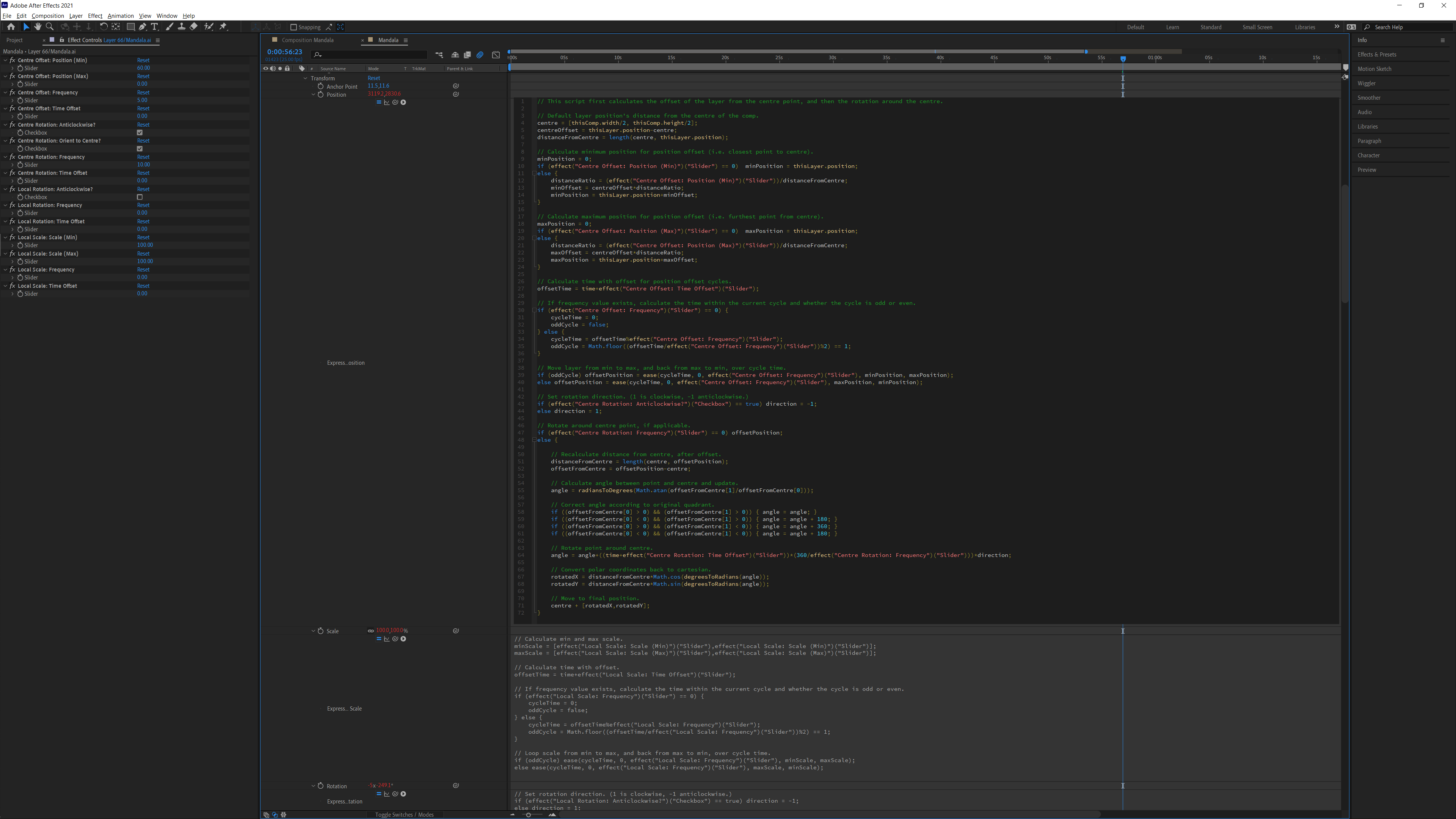Select the Pen tool in toolbar

pyautogui.click(x=143, y=27)
